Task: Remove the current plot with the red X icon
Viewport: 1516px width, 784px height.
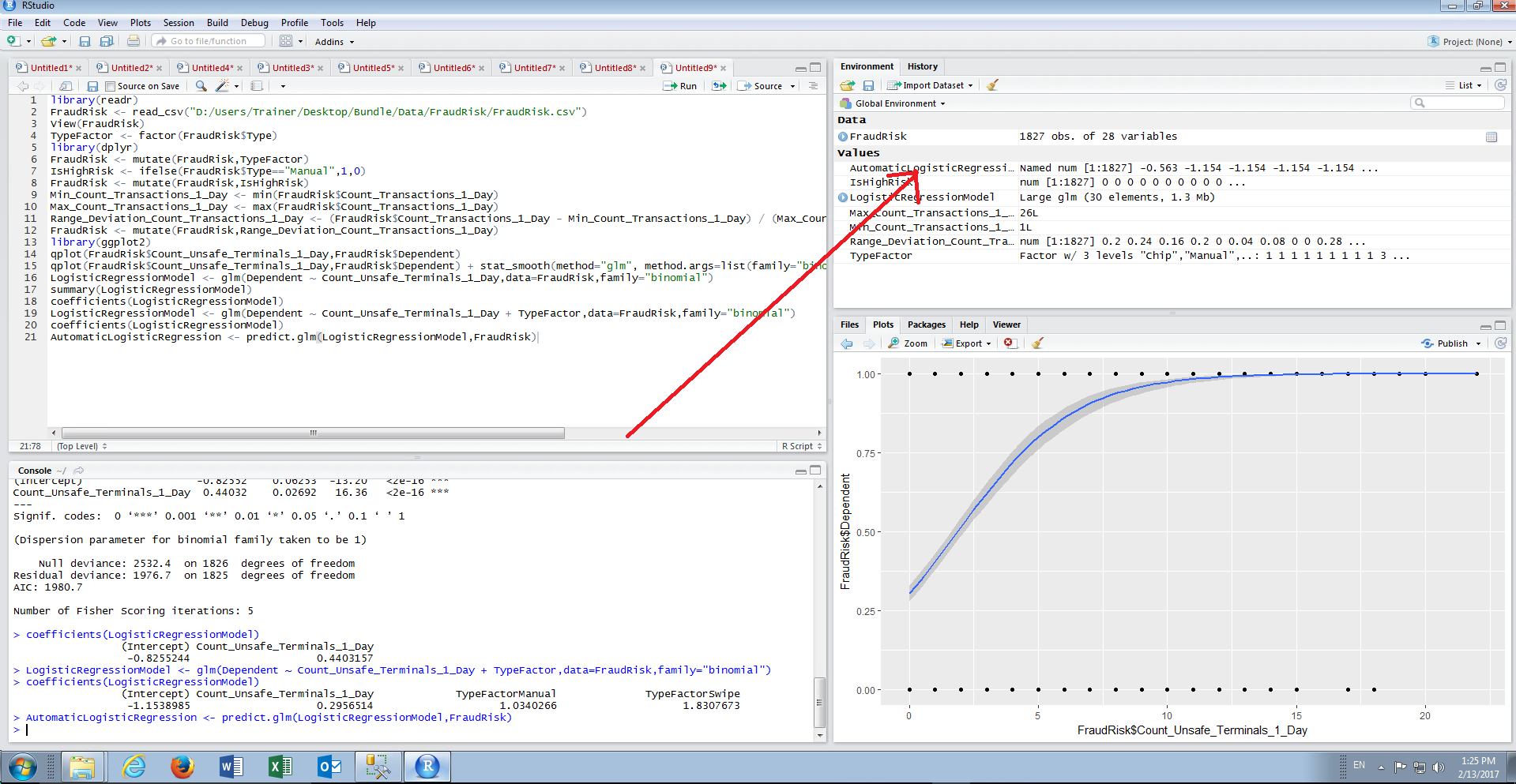Action: (1009, 343)
